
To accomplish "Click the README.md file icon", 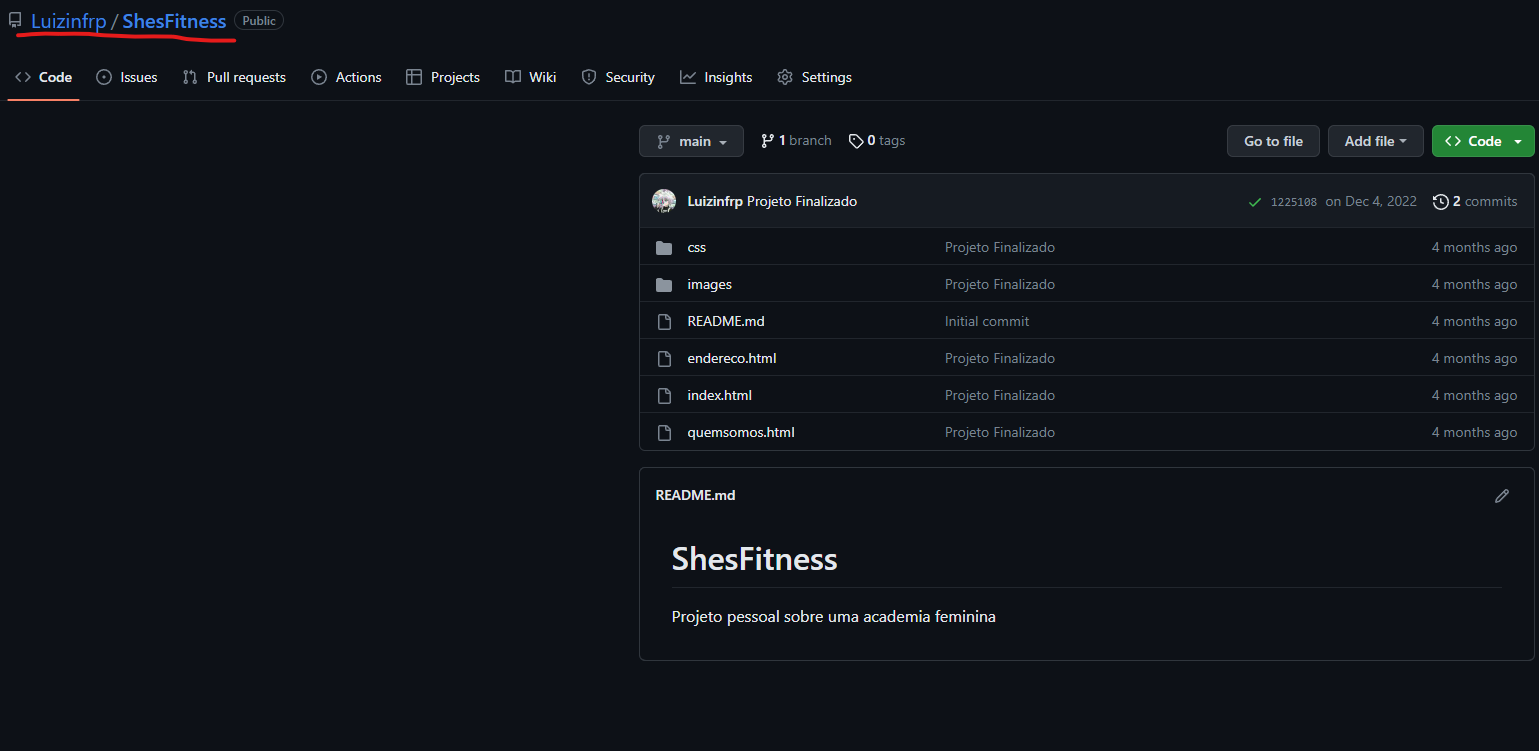I will (664, 322).
